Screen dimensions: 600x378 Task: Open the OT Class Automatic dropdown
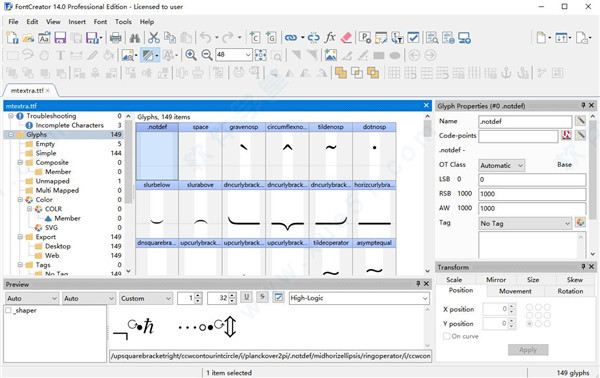pyautogui.click(x=502, y=165)
